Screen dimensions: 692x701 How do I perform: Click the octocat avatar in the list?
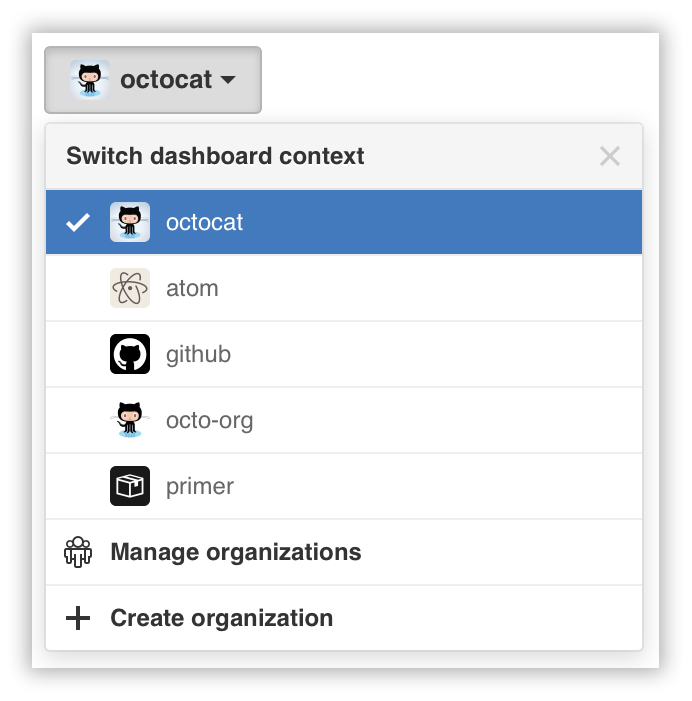130,222
